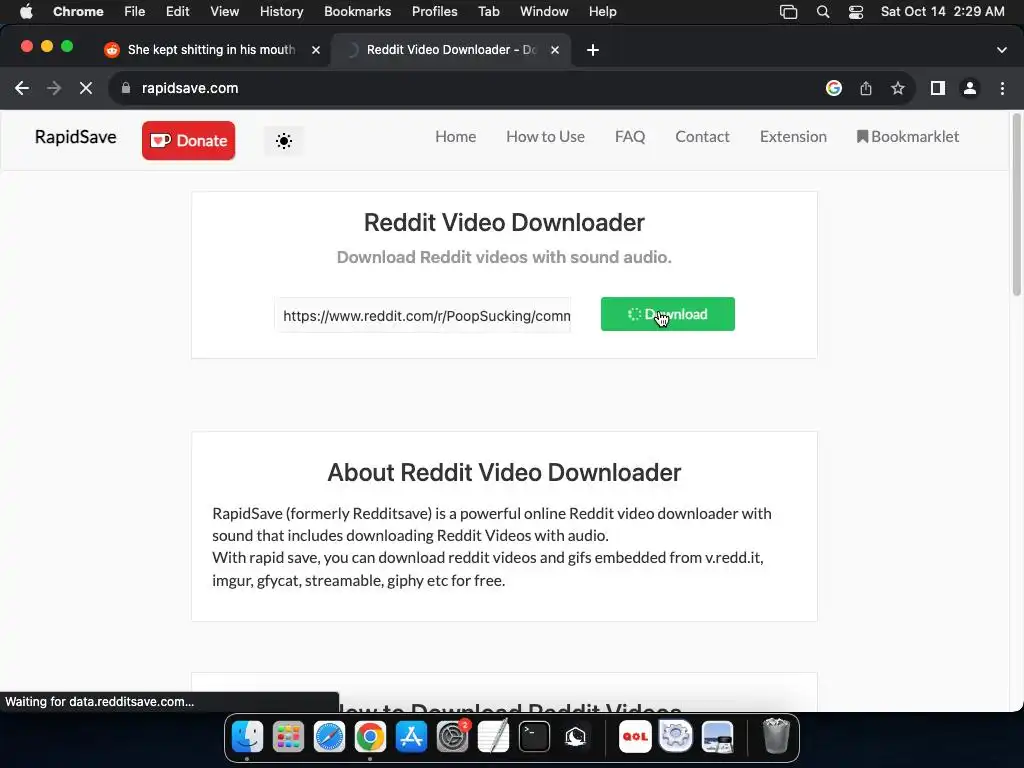Click the lock icon in address bar

[x=126, y=88]
